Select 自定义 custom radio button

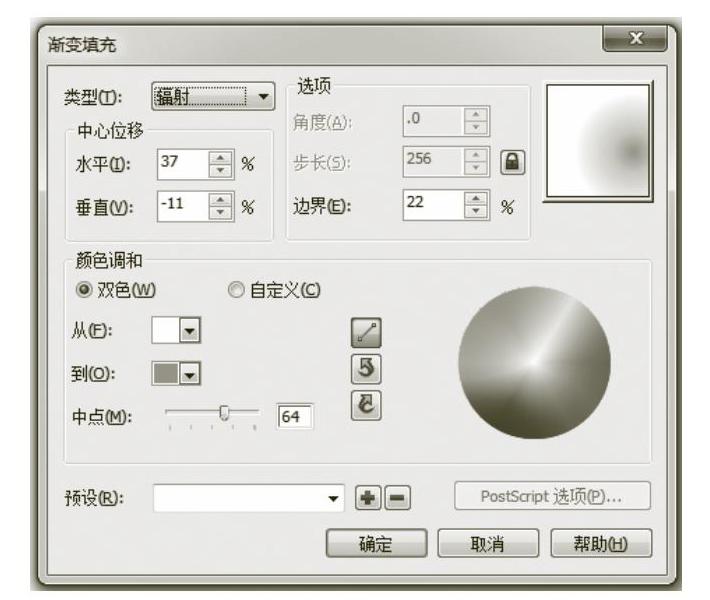click(236, 289)
